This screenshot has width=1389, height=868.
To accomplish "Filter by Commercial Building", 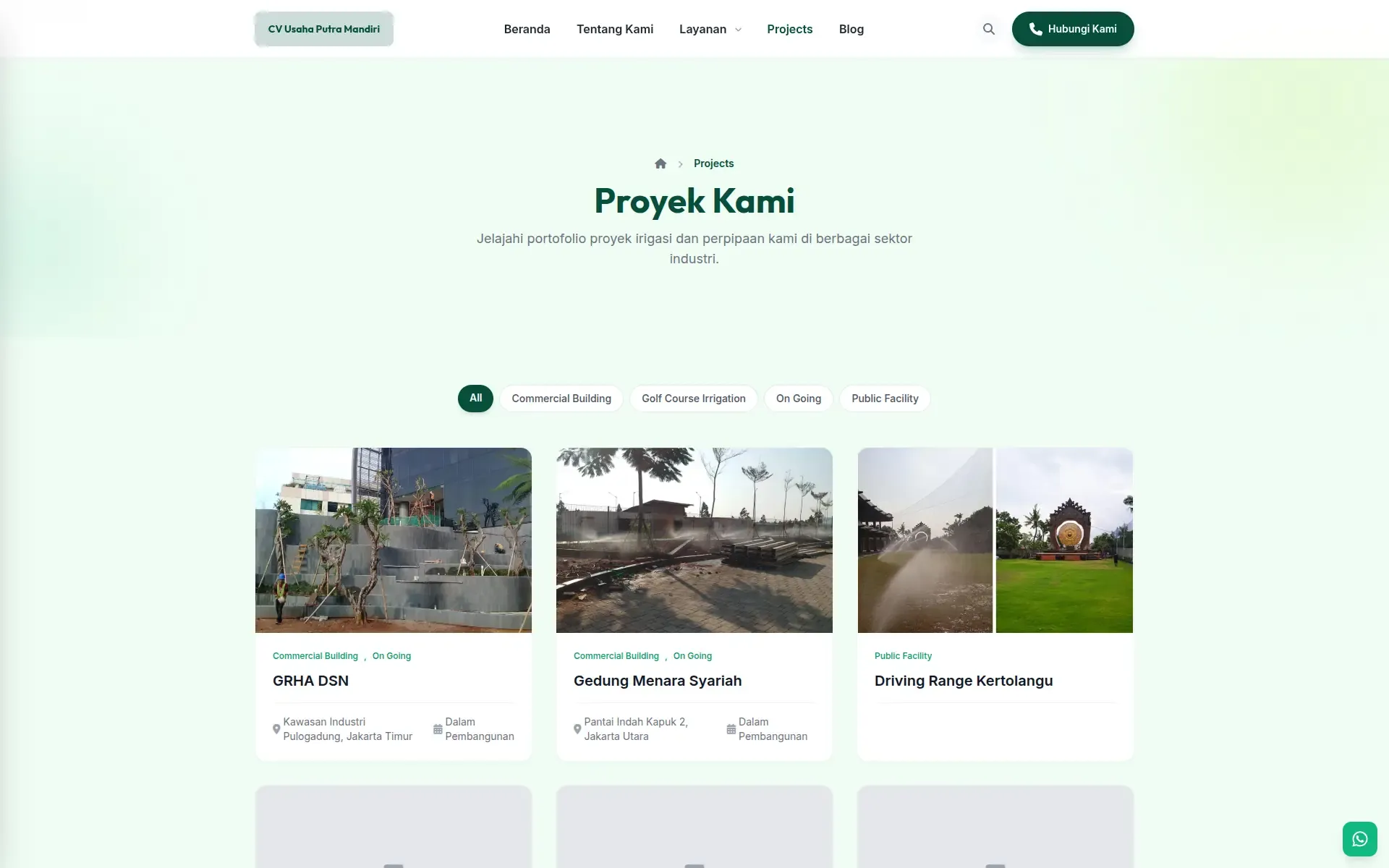I will pos(561,399).
